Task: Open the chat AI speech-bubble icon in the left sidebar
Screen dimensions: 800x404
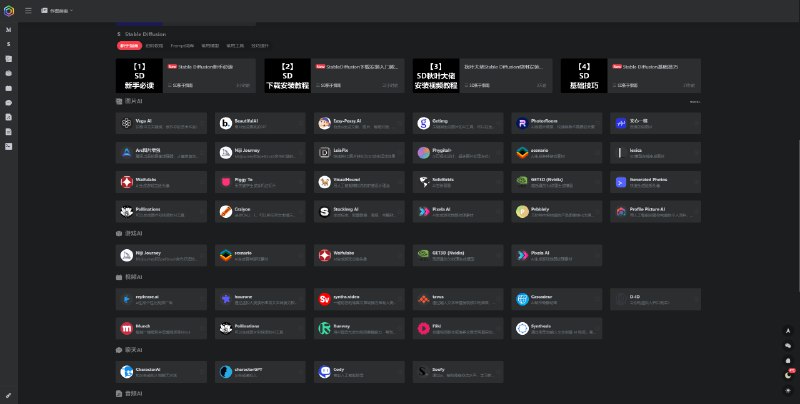Action: pyautogui.click(x=9, y=103)
